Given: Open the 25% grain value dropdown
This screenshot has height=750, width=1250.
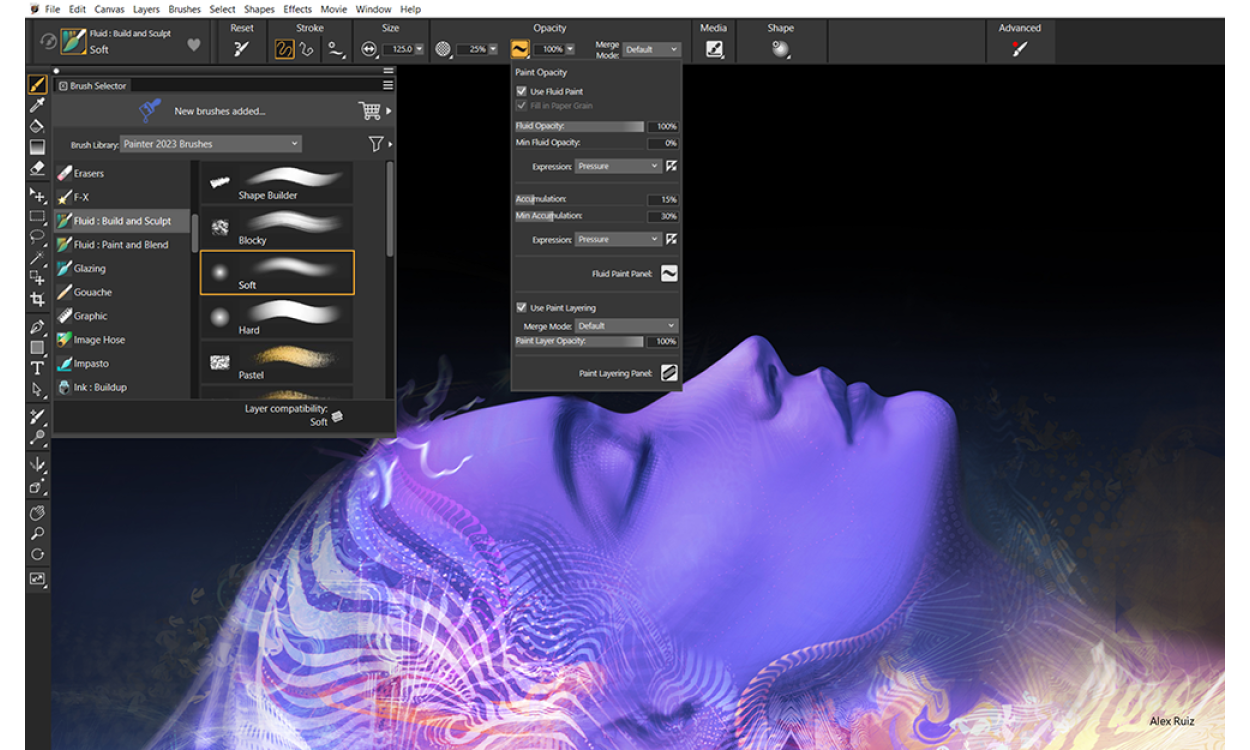Looking at the screenshot, I should tap(494, 48).
